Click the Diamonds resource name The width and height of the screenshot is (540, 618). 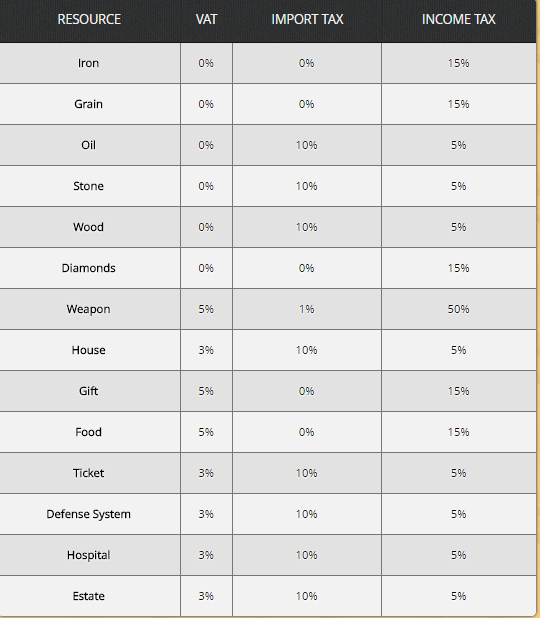pos(88,268)
